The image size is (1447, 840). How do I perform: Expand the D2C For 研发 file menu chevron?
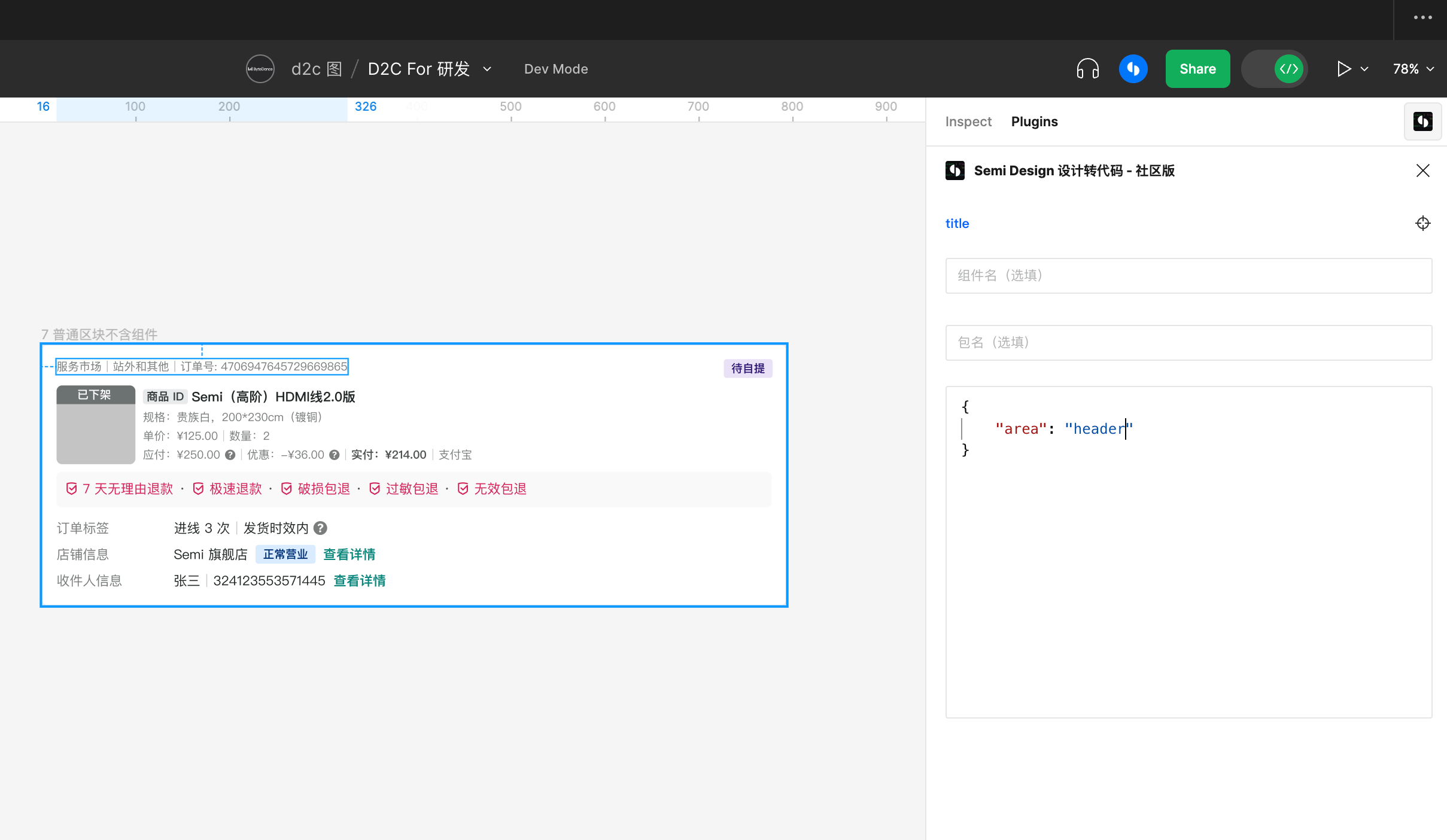[x=488, y=69]
